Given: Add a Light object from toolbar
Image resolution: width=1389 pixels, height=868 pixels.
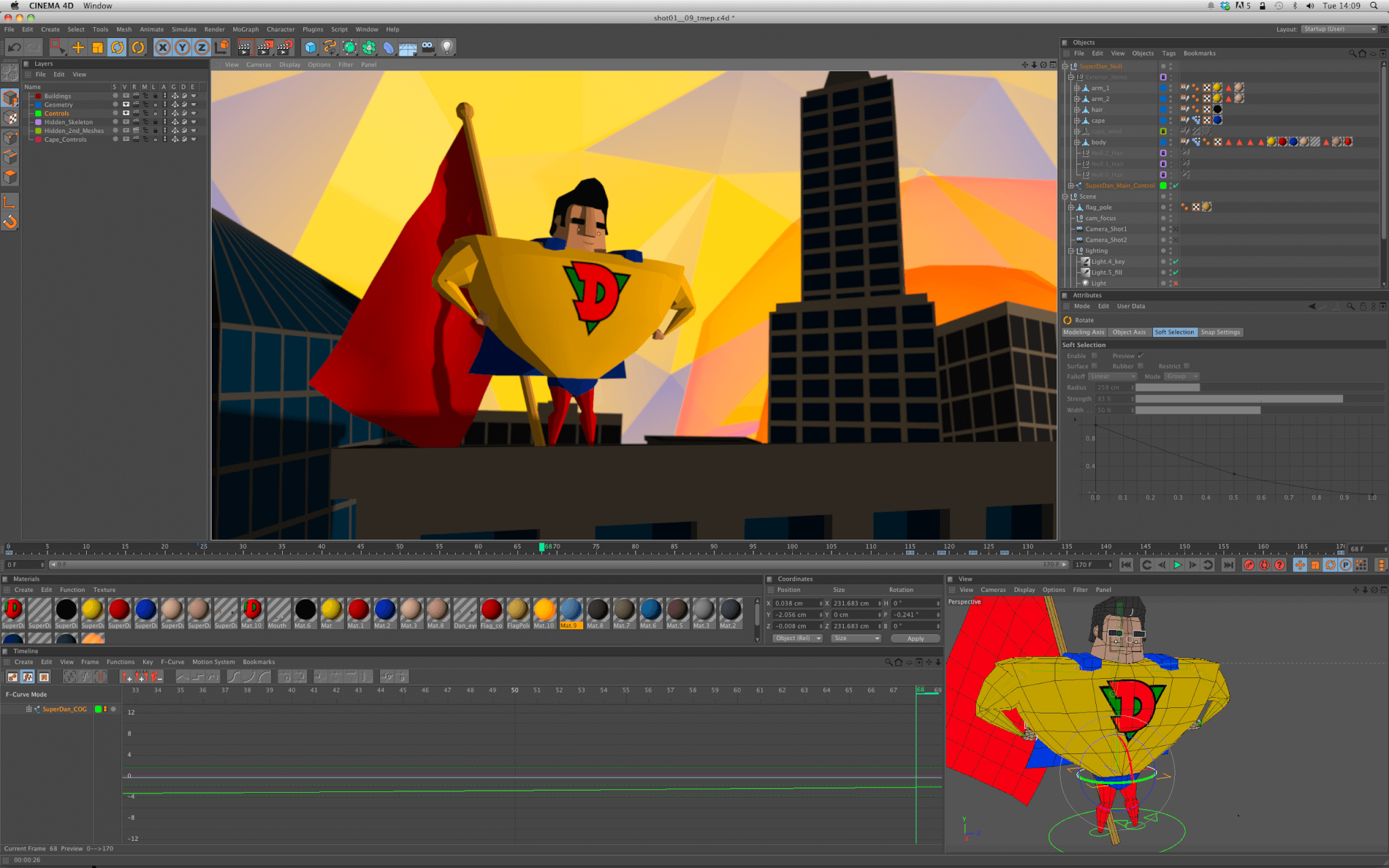Looking at the screenshot, I should click(x=447, y=47).
